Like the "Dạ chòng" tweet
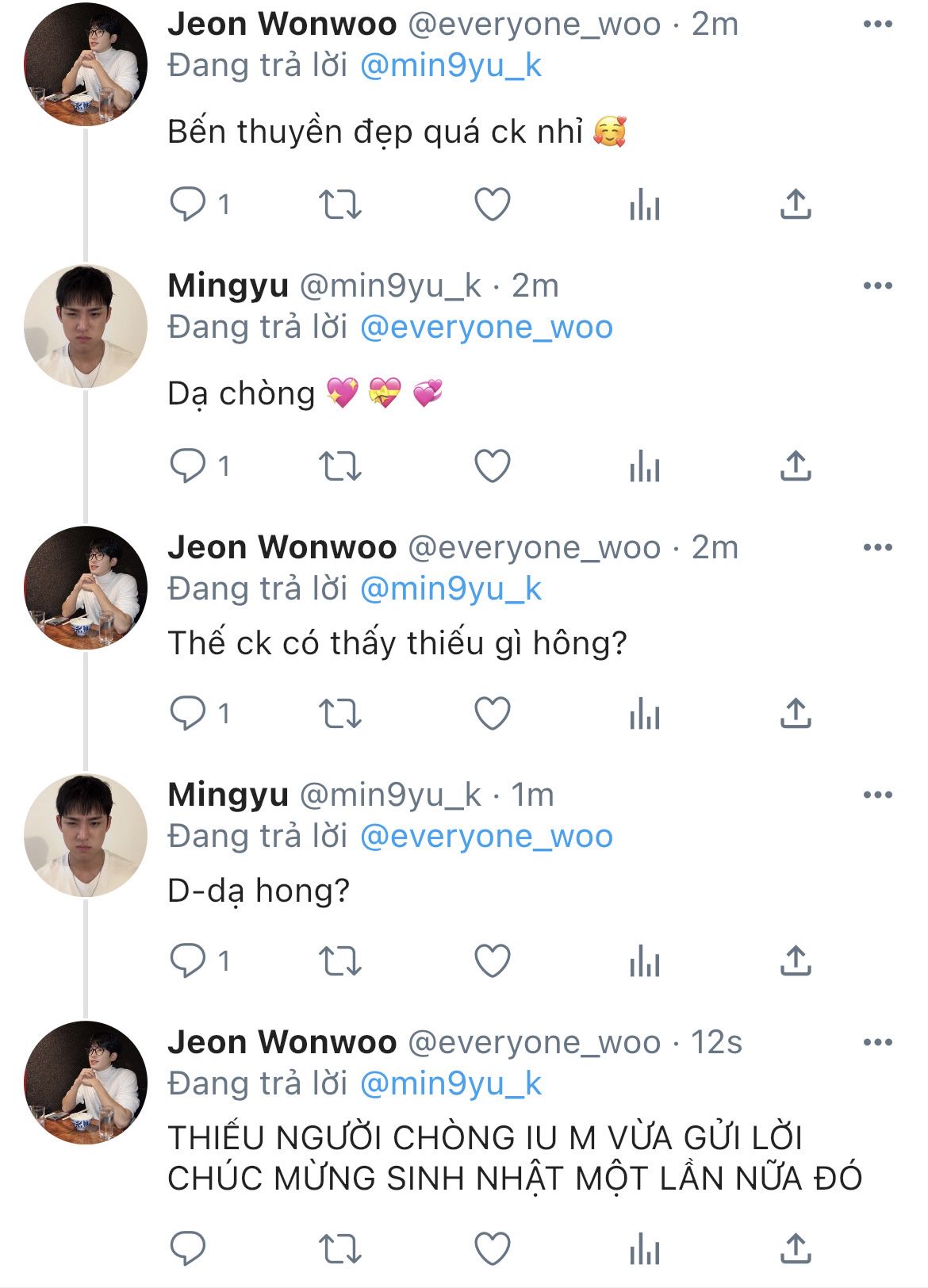The image size is (928, 1288). (492, 466)
